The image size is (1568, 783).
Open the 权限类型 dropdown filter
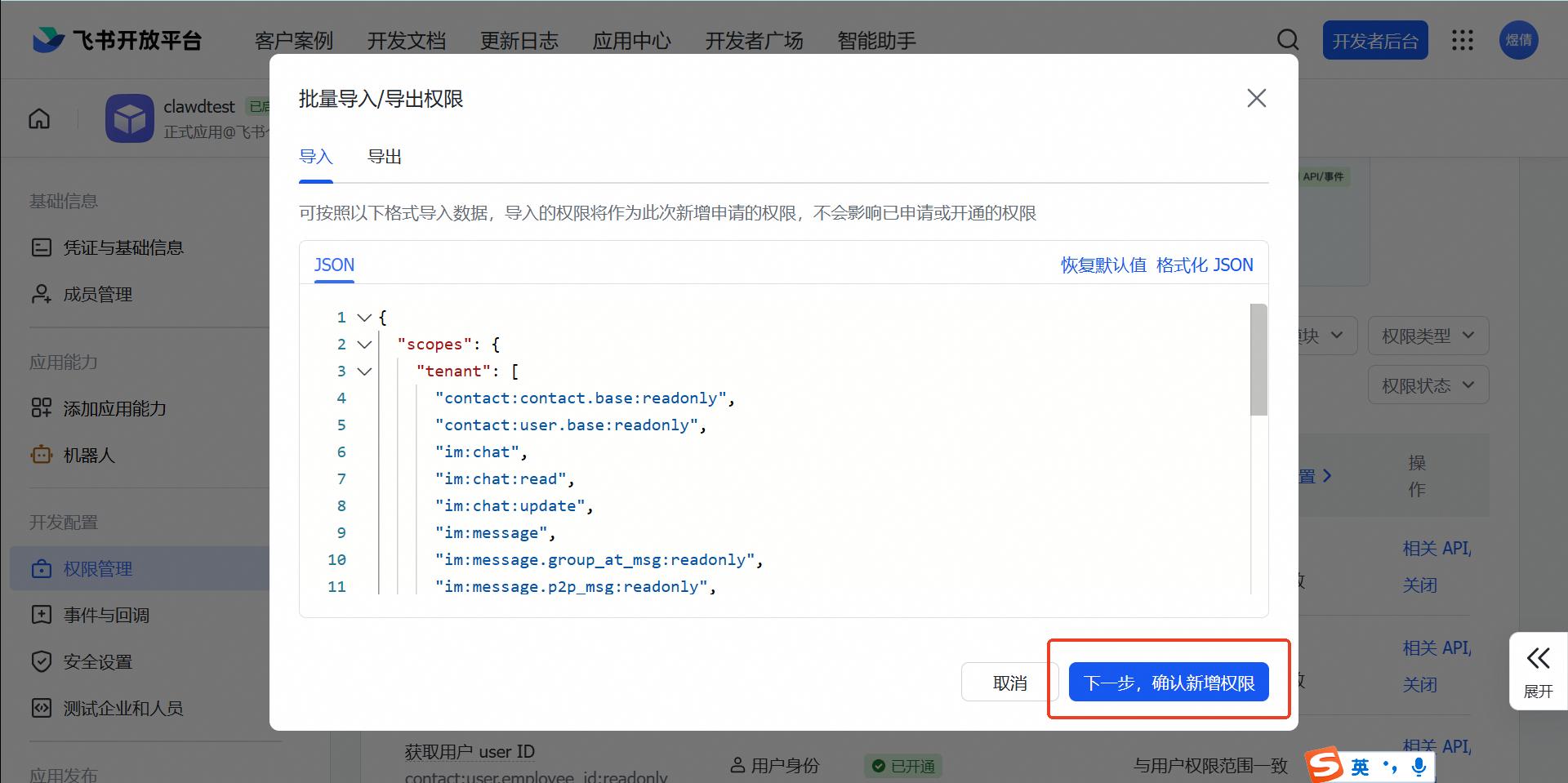click(1428, 336)
